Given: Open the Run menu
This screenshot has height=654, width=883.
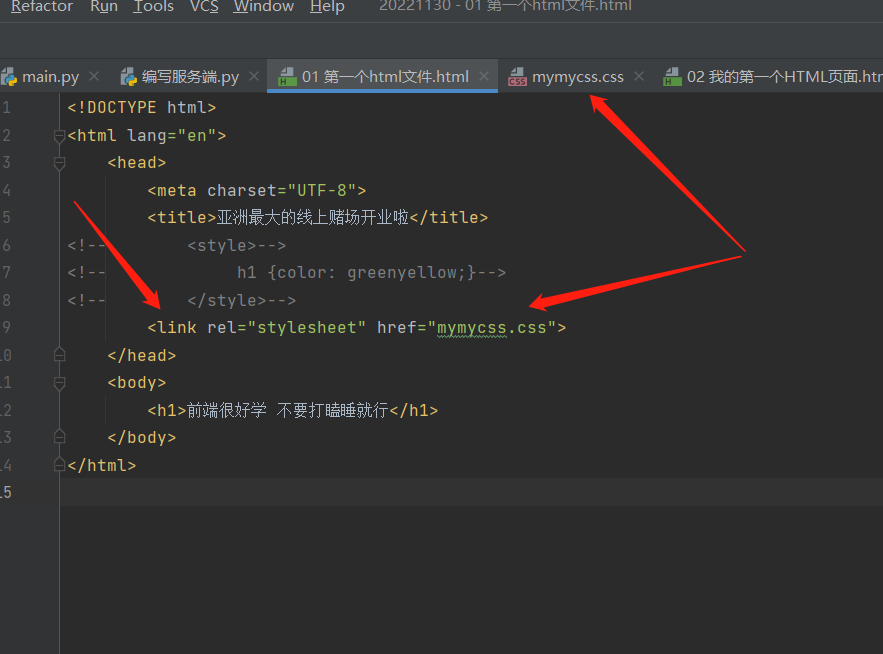Looking at the screenshot, I should [104, 7].
